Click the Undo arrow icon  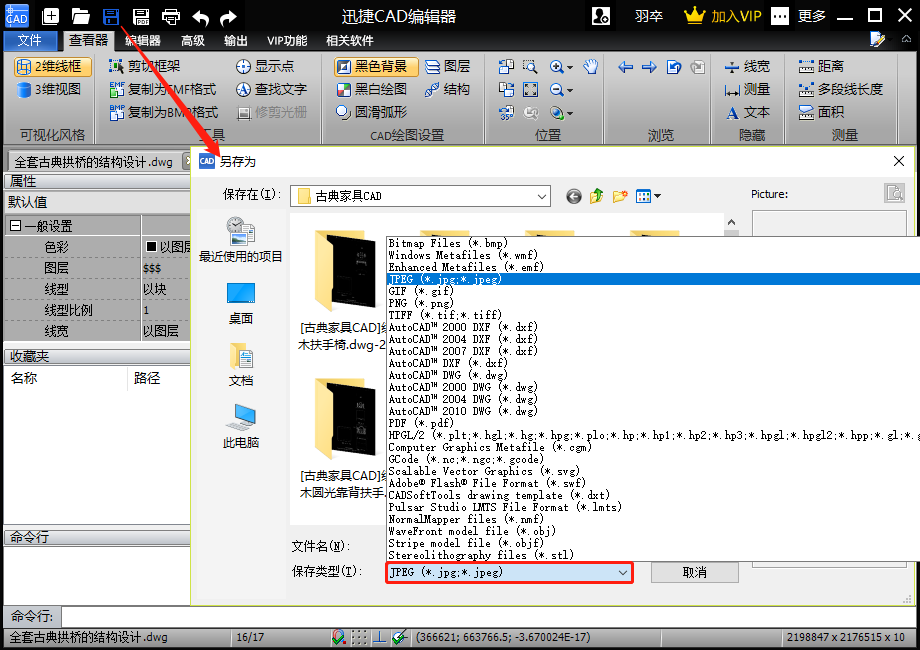[201, 17]
